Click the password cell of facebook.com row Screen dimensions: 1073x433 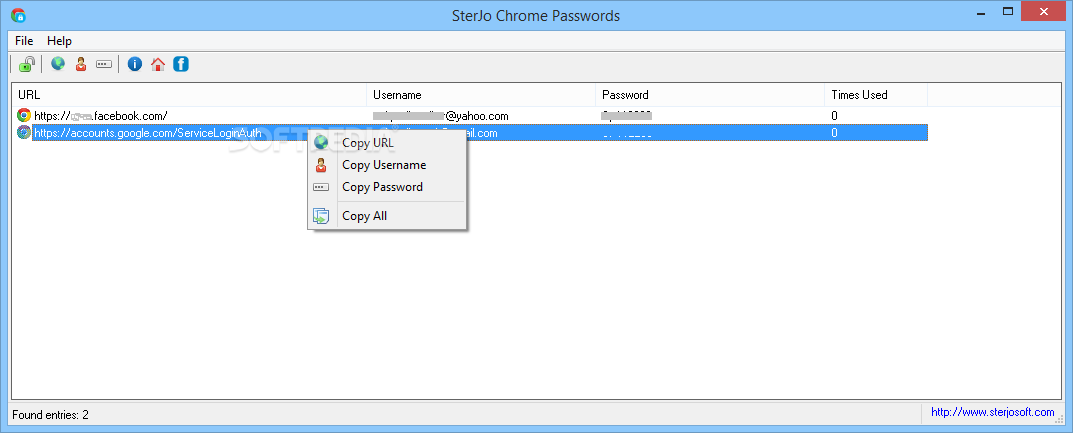627,116
